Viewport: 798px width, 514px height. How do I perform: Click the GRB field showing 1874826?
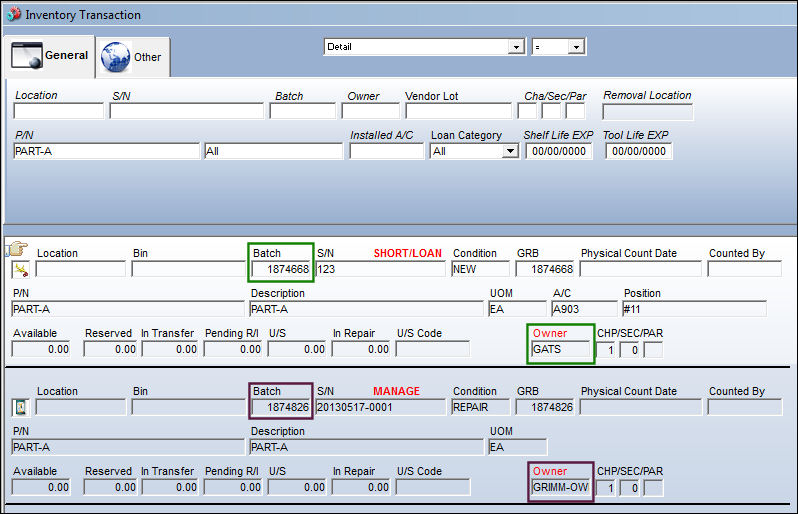point(545,407)
